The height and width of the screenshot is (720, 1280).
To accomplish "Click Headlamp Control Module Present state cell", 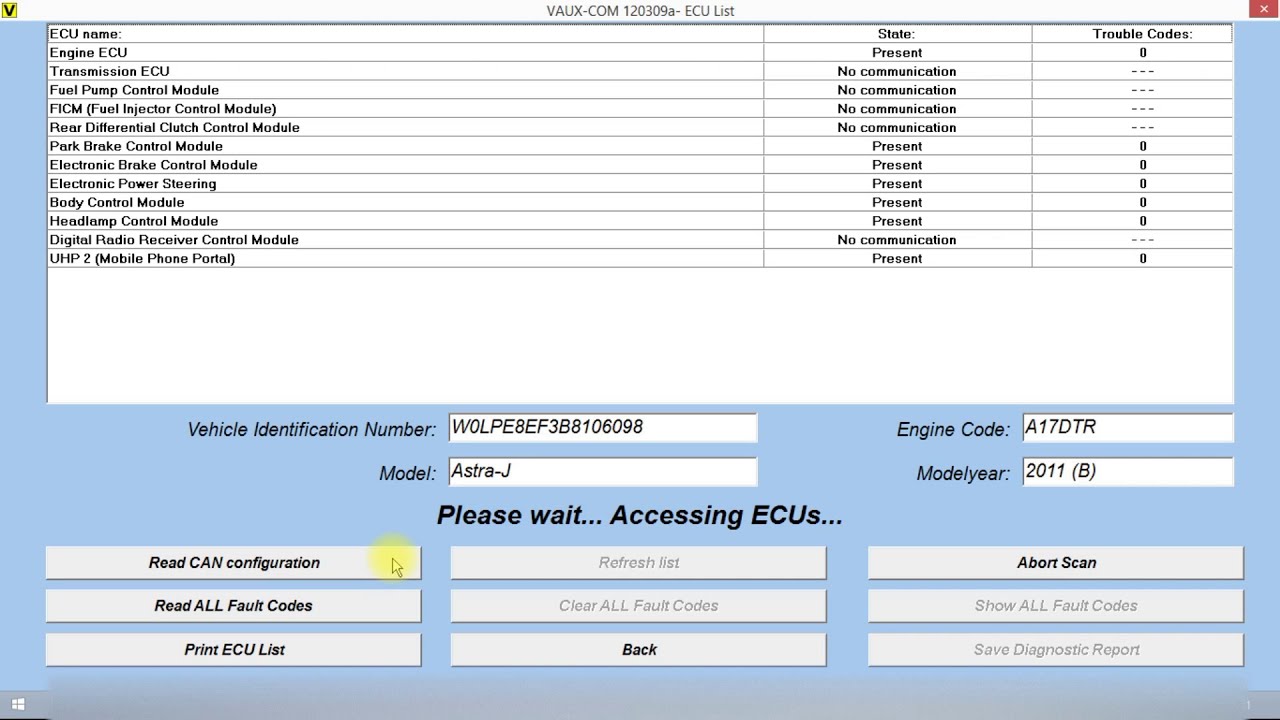I will click(897, 221).
